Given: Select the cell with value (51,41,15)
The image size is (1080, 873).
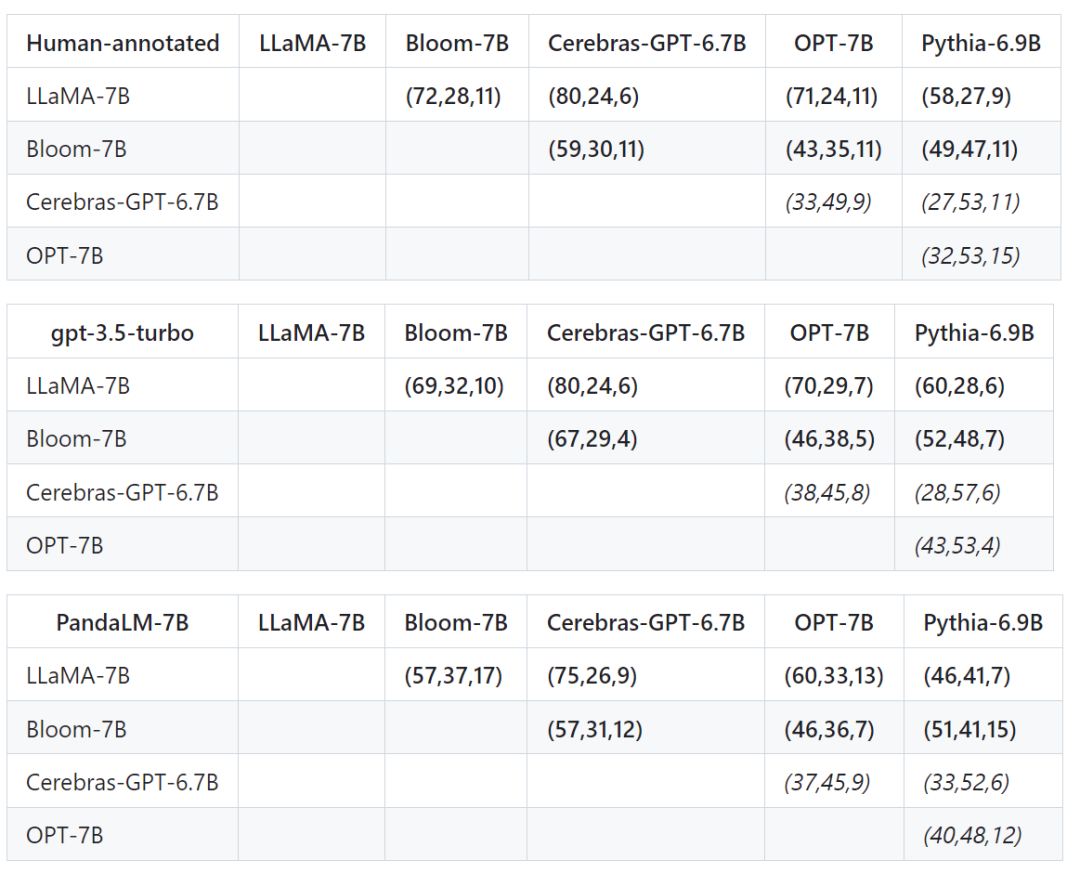Looking at the screenshot, I should (x=970, y=729).
